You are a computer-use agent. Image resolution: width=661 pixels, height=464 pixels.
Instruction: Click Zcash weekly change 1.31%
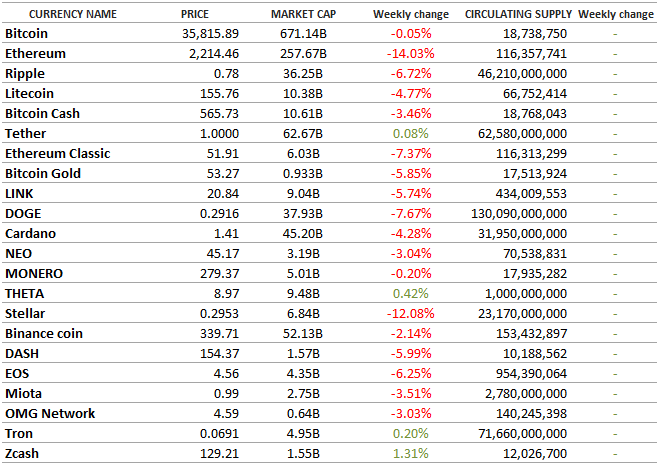(411, 454)
